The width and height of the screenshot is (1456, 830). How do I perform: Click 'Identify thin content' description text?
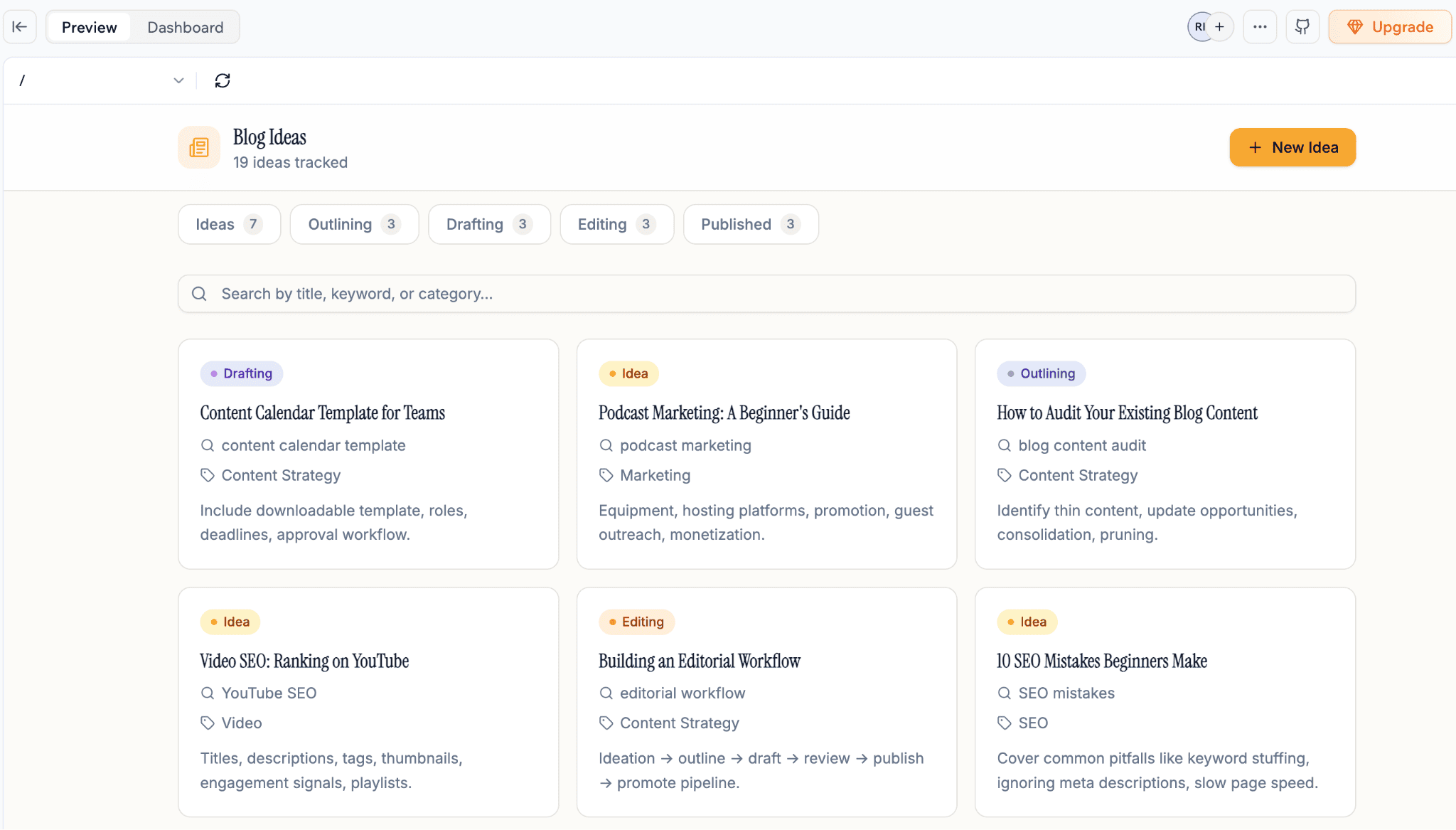(x=1147, y=522)
